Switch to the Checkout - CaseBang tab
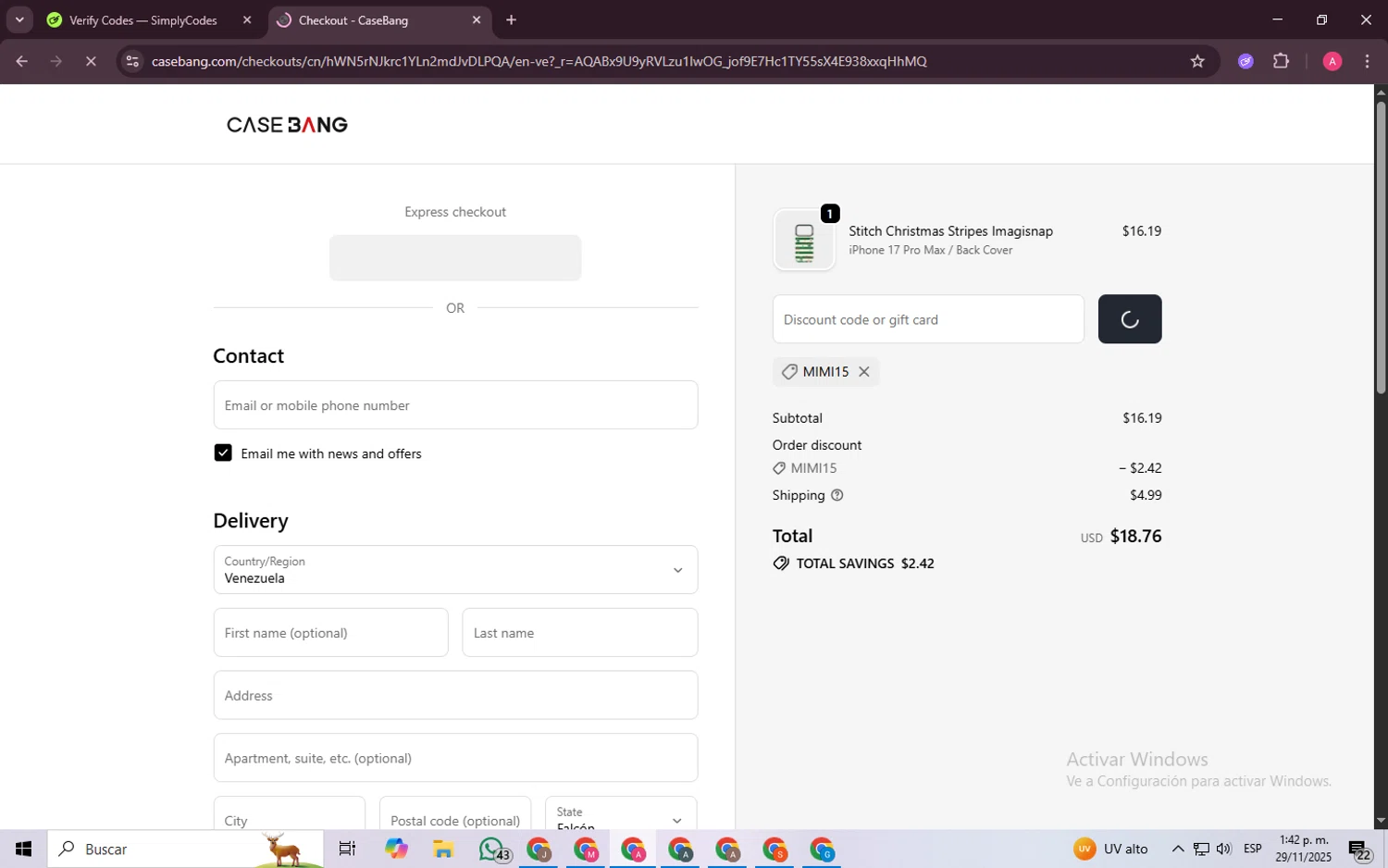The image size is (1388, 868). [353, 20]
